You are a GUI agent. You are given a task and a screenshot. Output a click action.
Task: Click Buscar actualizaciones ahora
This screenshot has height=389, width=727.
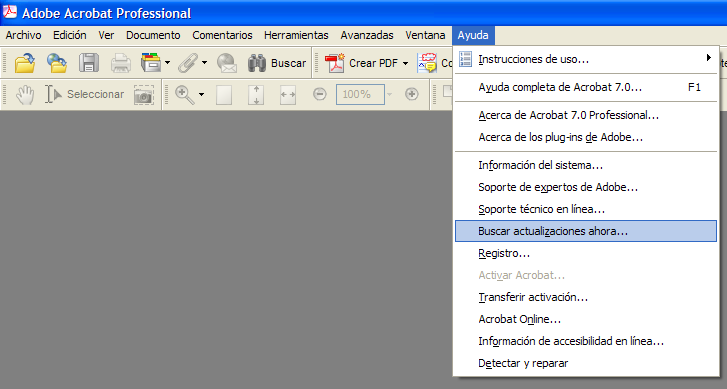point(586,231)
